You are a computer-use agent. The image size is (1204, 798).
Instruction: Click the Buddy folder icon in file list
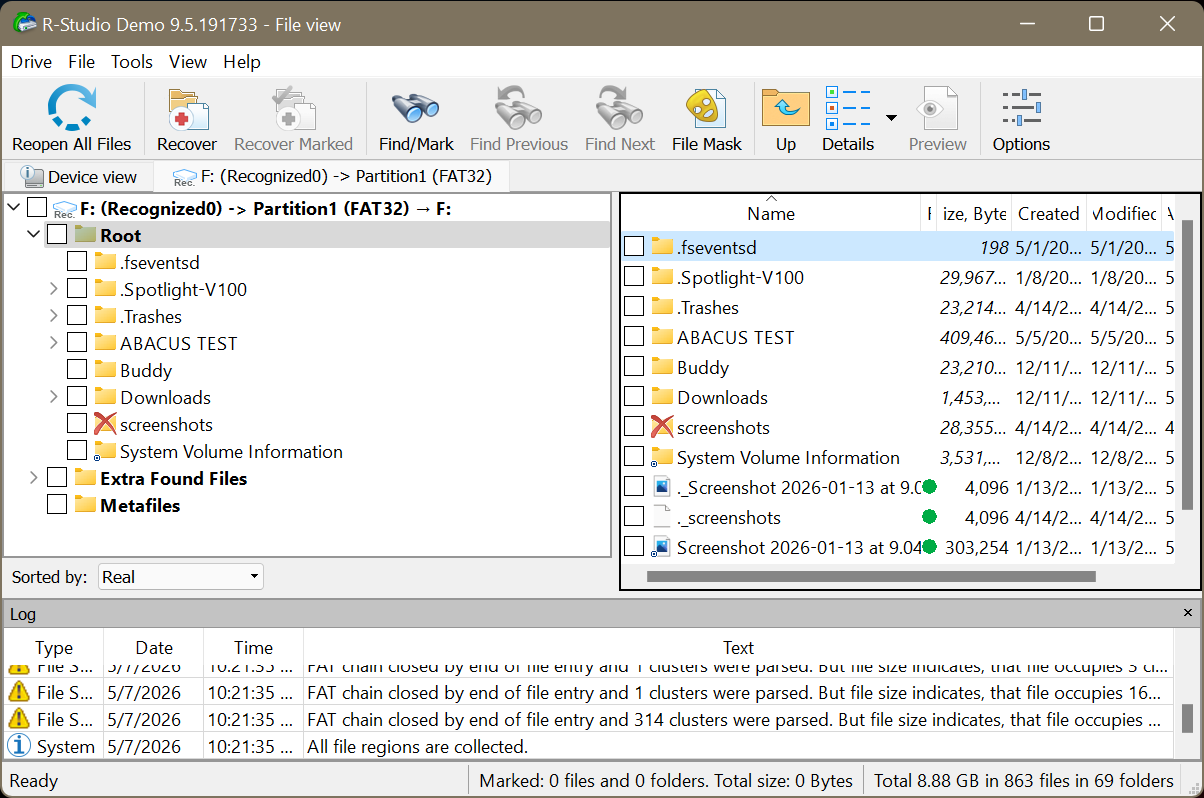[x=662, y=367]
